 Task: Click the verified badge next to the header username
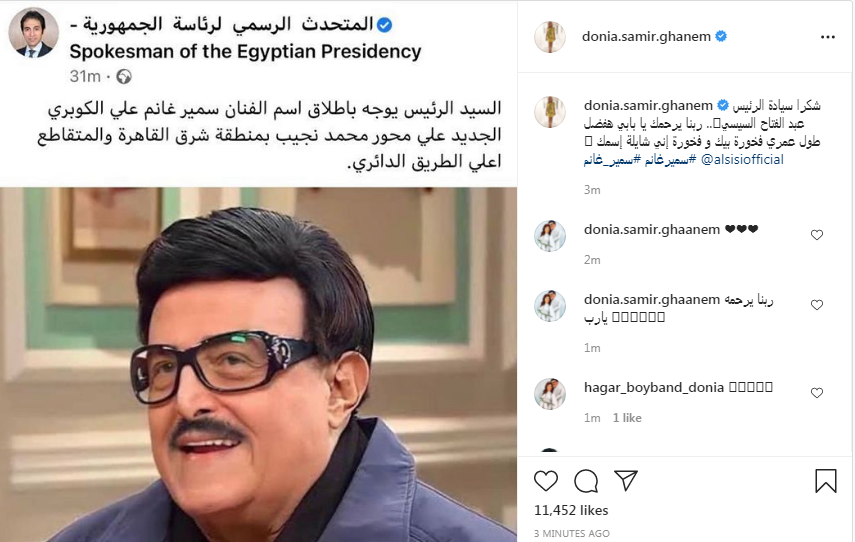click(x=721, y=37)
